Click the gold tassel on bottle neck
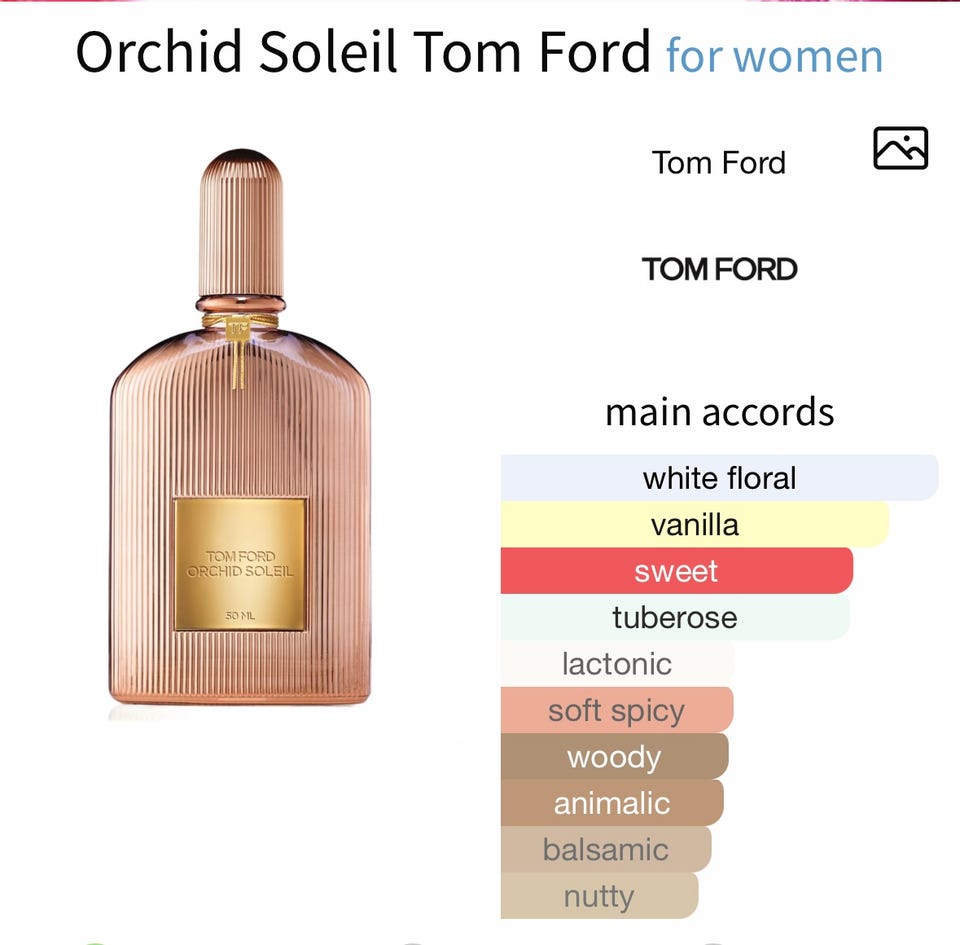The image size is (960, 945). click(239, 355)
